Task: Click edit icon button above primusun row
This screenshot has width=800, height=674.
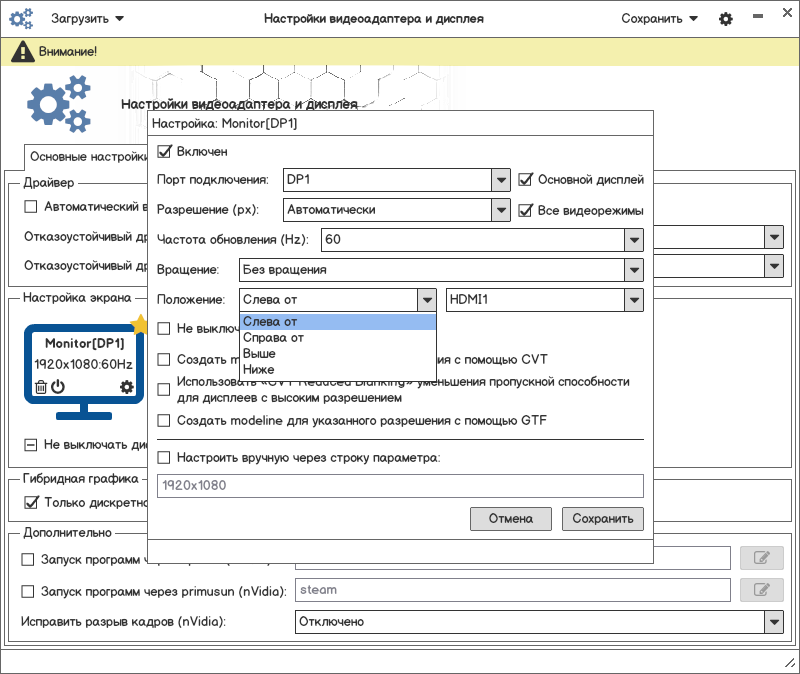Action: pyautogui.click(x=762, y=558)
